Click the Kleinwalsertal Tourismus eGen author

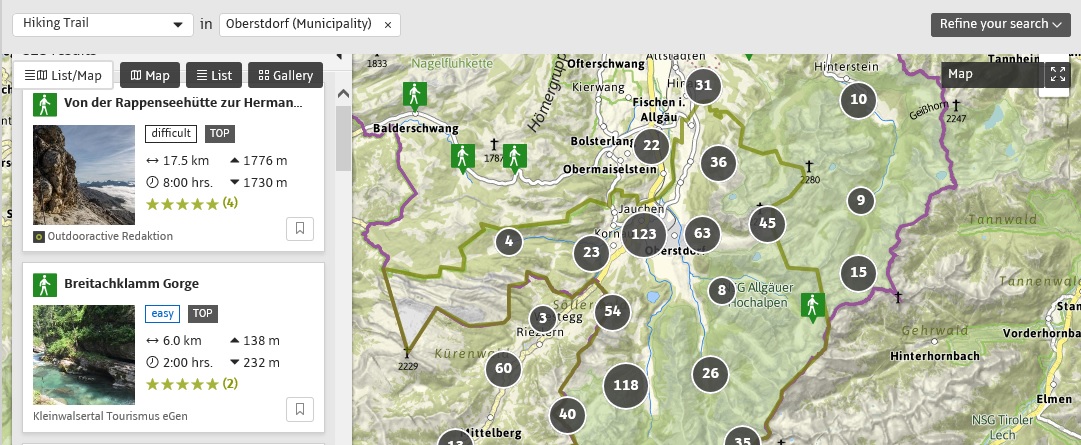[110, 416]
